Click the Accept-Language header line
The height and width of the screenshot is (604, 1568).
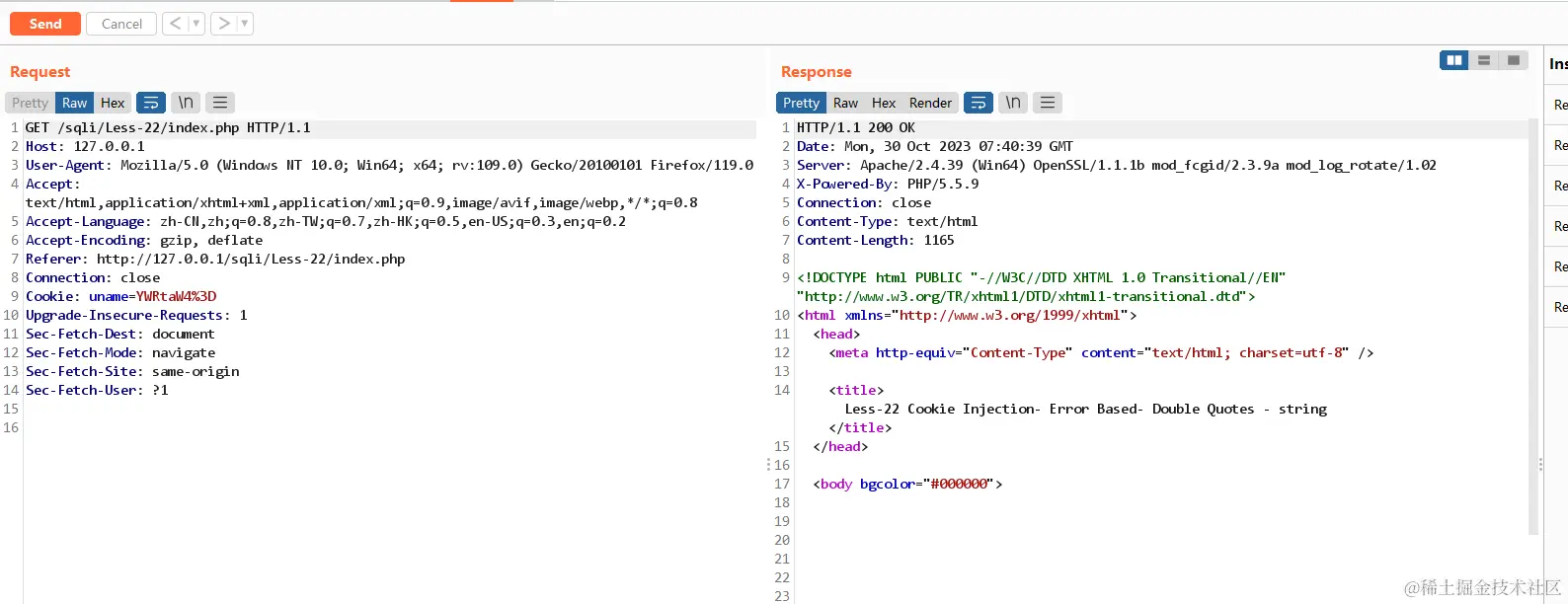pyautogui.click(x=326, y=221)
